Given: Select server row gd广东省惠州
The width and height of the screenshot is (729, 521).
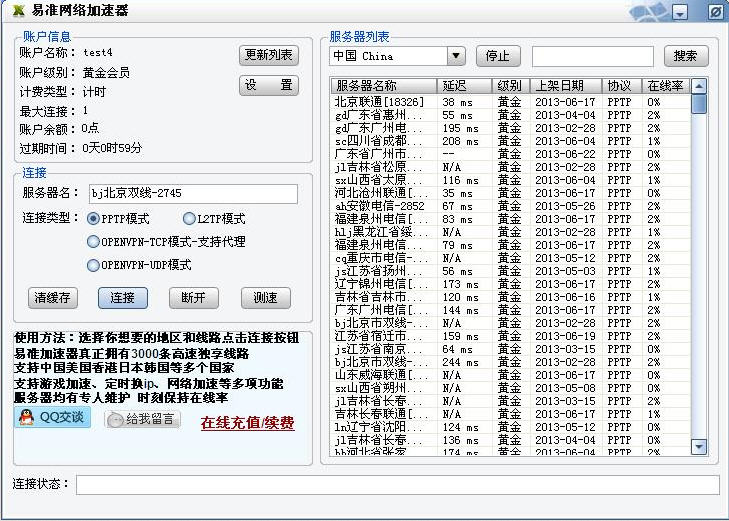Looking at the screenshot, I should point(510,115).
